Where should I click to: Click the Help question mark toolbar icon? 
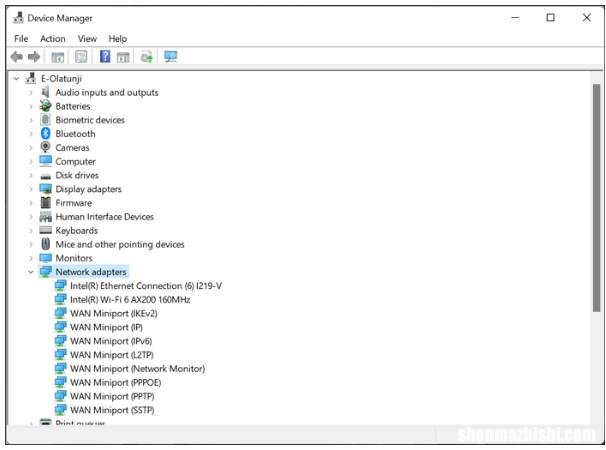coord(105,56)
